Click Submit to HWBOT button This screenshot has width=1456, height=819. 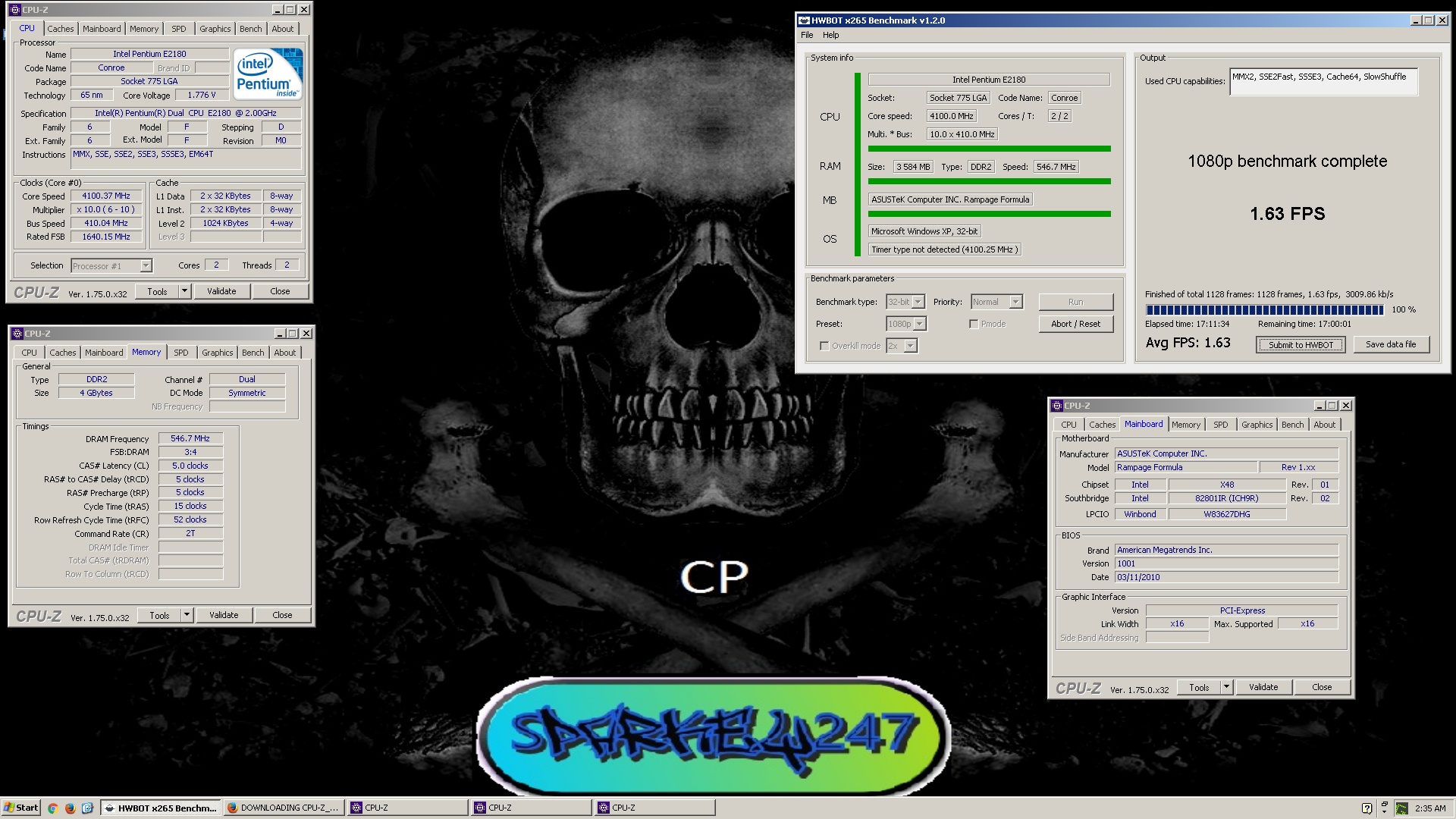(1301, 345)
